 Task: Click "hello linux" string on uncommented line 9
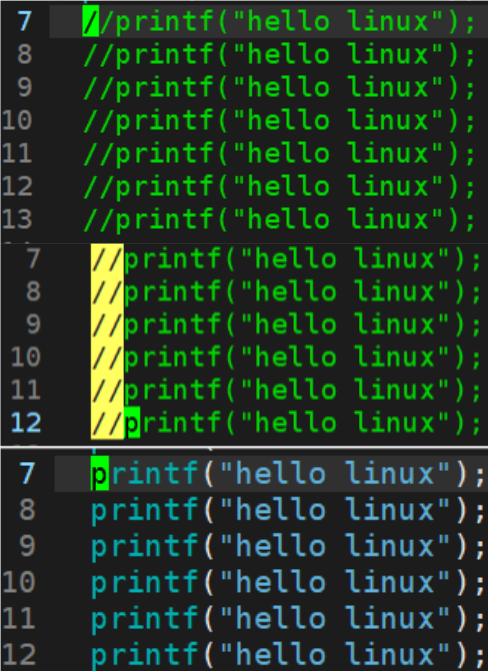click(335, 546)
